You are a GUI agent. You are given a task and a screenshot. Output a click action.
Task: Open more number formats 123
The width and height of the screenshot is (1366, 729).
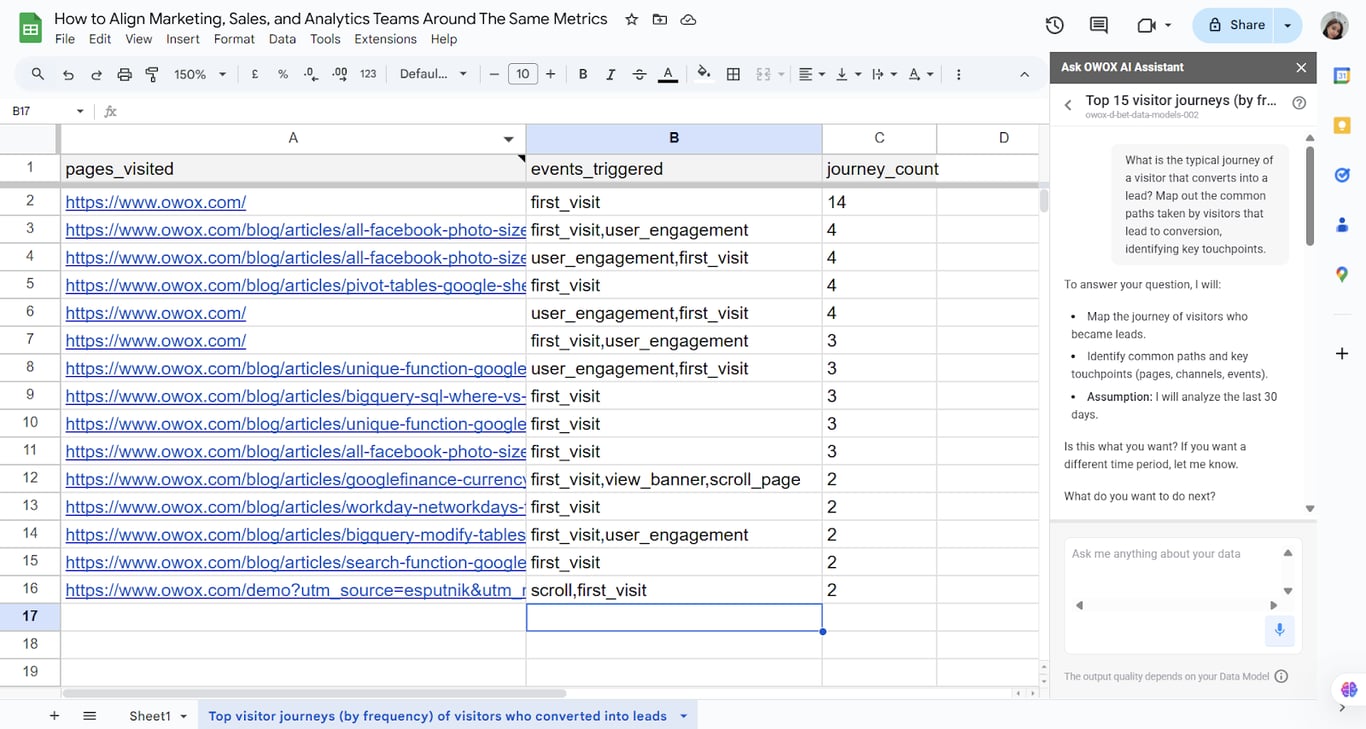point(368,74)
